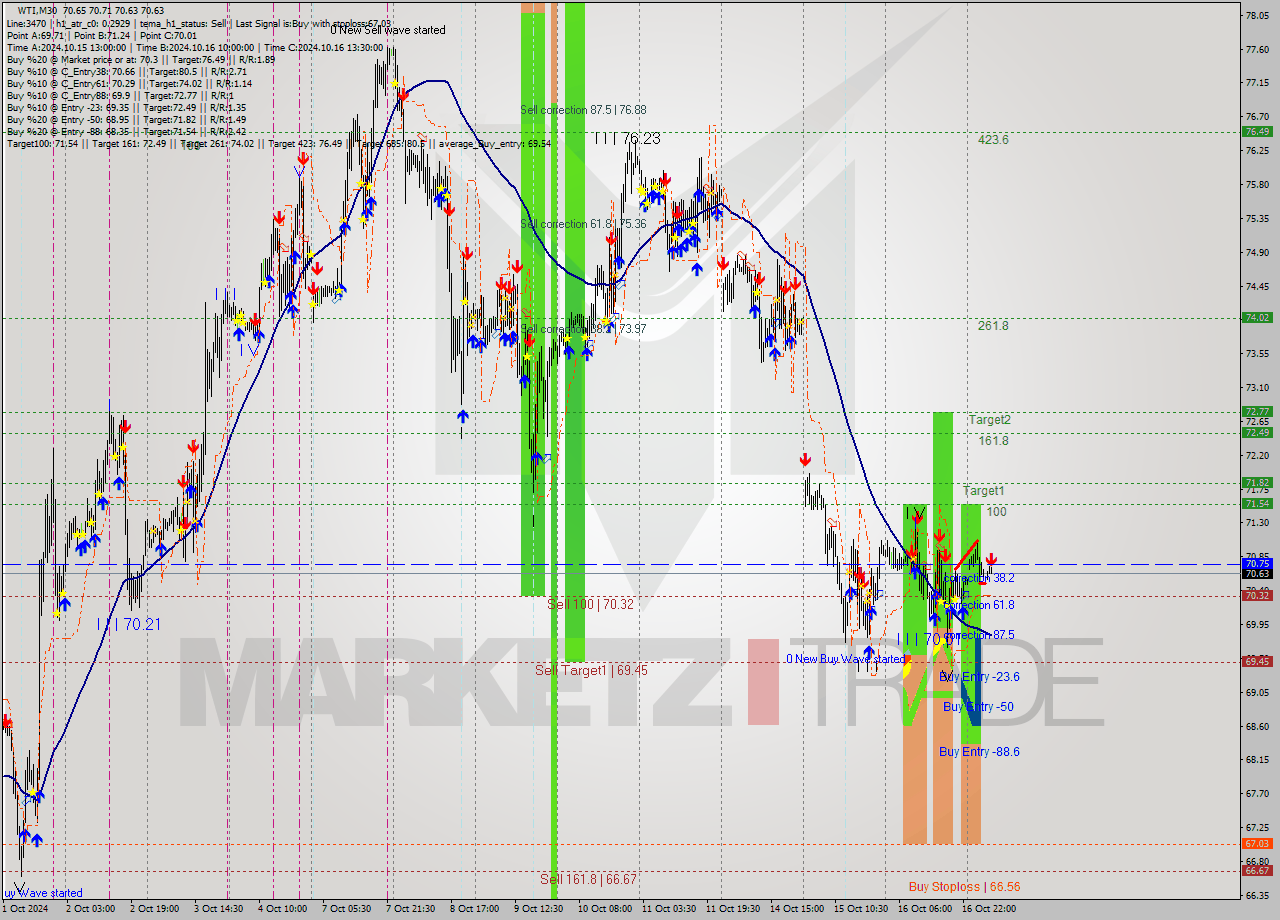The height and width of the screenshot is (920, 1280).
Task: Select the 'correction 38.2' label
Action: (x=979, y=578)
